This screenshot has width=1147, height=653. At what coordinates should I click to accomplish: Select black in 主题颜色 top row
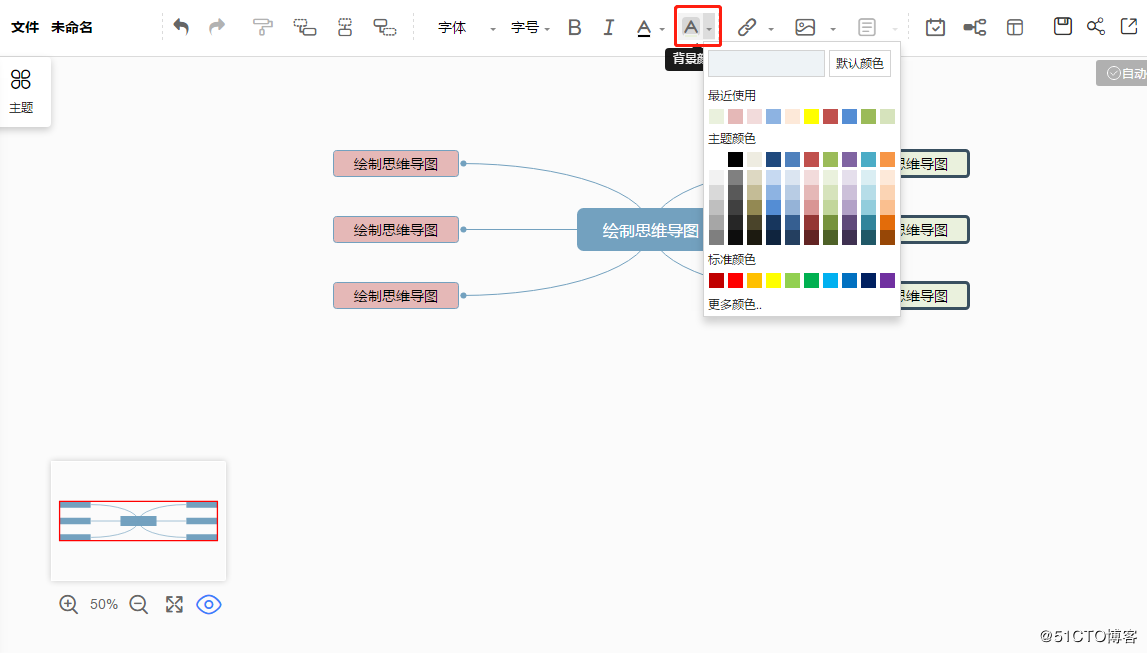coord(735,159)
